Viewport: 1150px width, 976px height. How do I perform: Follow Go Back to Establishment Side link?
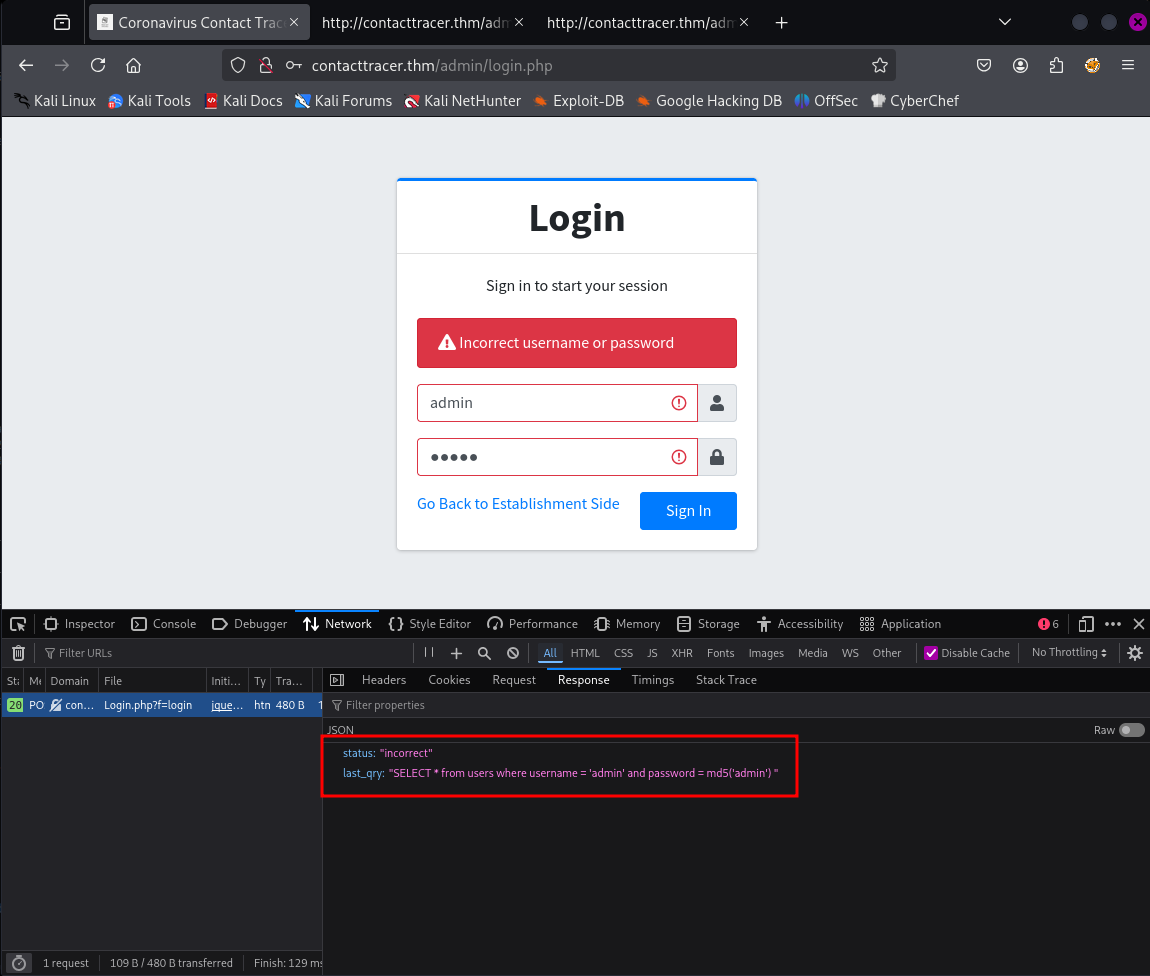click(518, 503)
